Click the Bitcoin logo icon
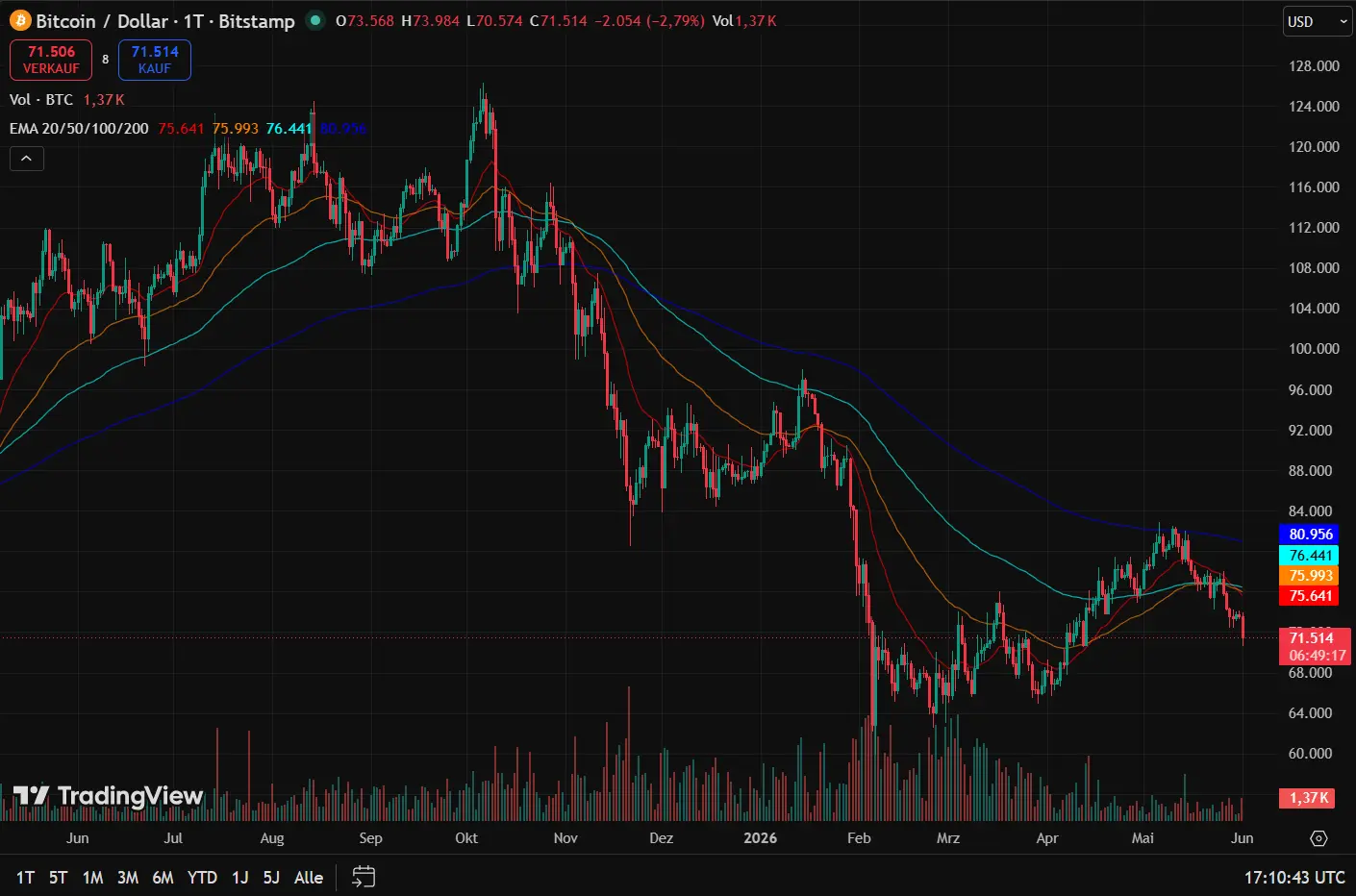 [20, 20]
